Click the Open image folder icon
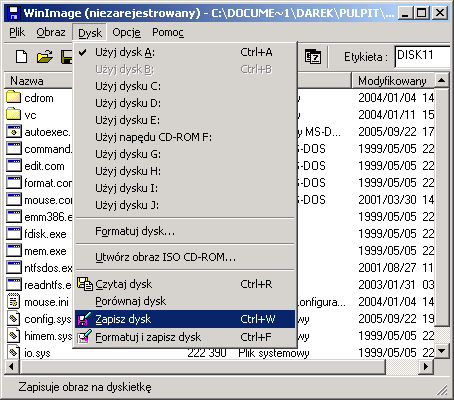This screenshot has height=400, width=454. click(x=45, y=57)
